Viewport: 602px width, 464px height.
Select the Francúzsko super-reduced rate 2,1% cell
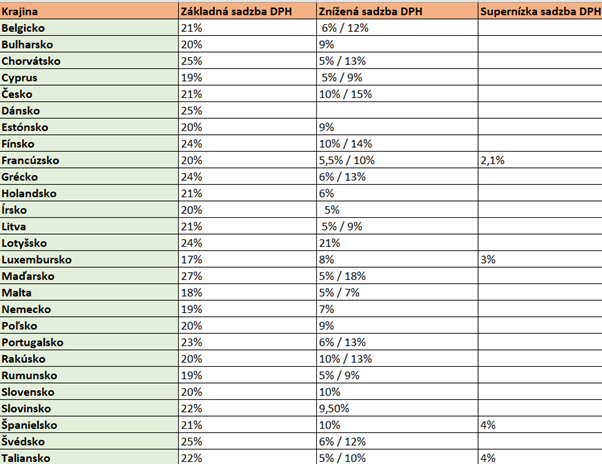tap(540, 160)
